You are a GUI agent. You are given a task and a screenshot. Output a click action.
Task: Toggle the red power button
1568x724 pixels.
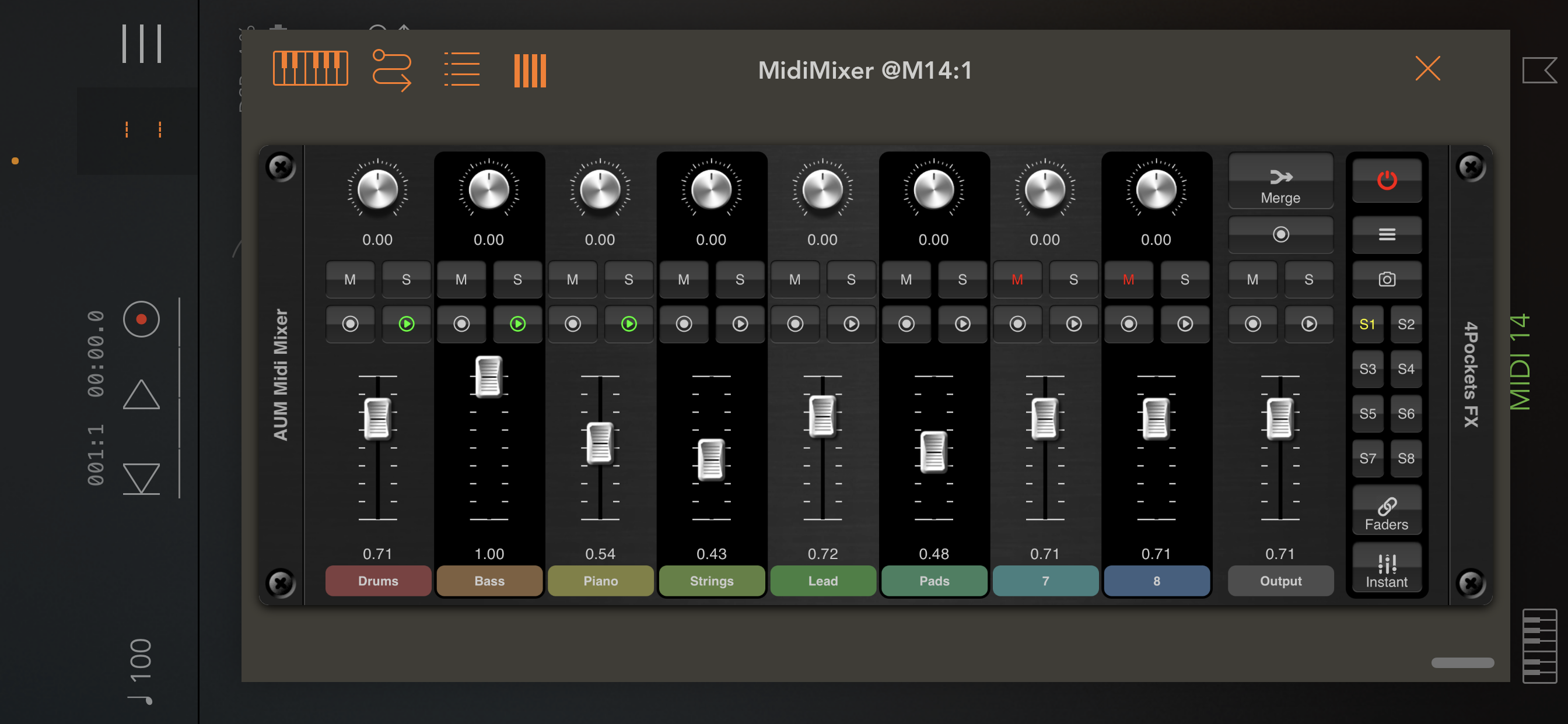point(1387,180)
